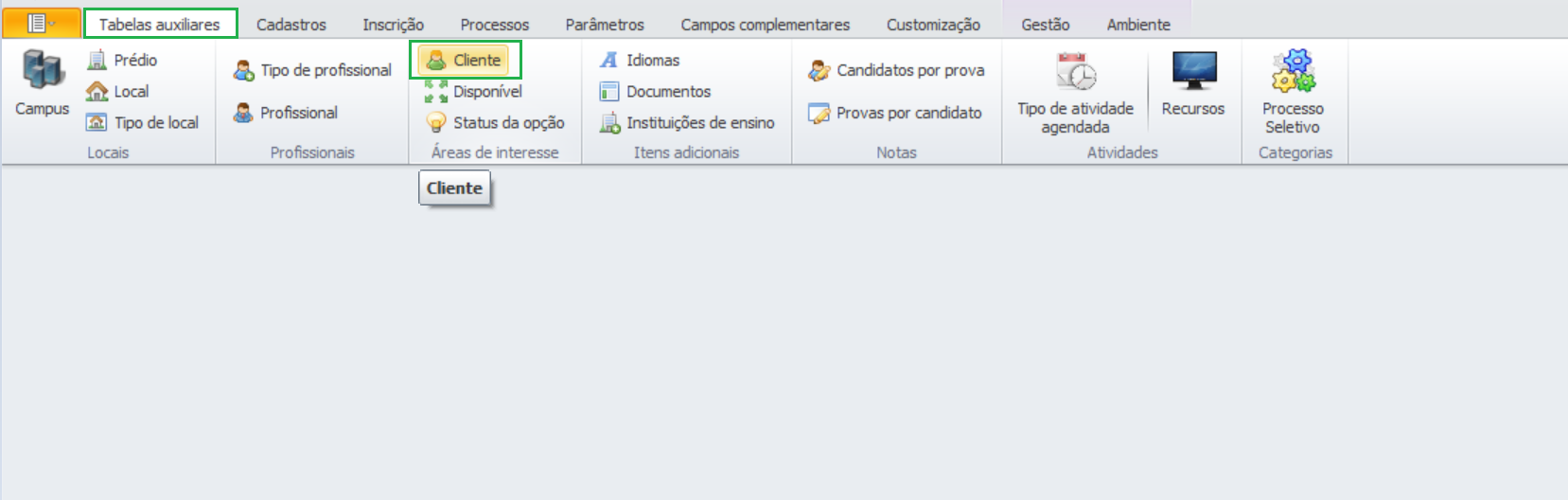Image resolution: width=1568 pixels, height=500 pixels.
Task: Click the Provas por candidato icon
Action: (819, 114)
